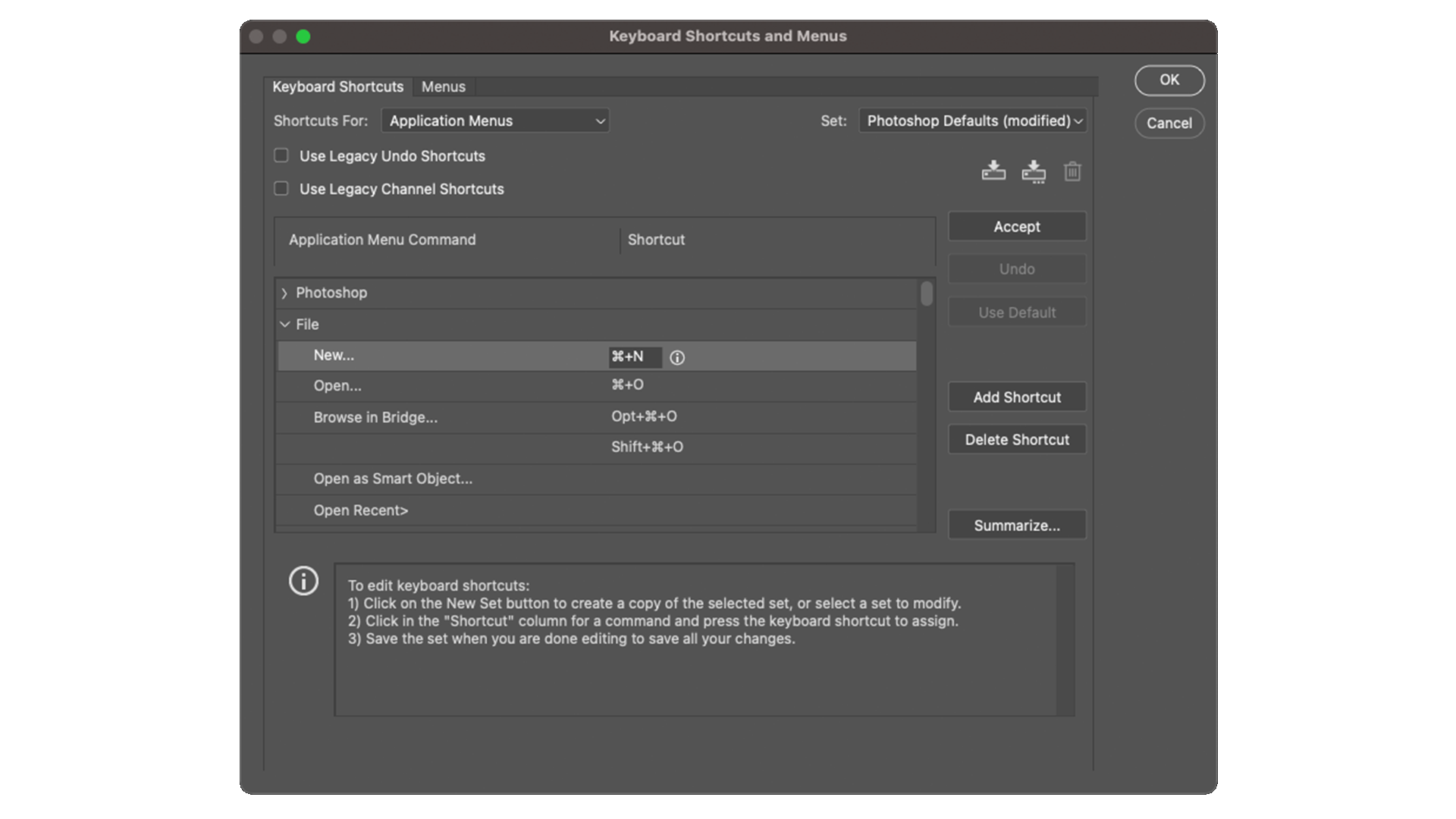Click the Summarize... button
Image resolution: width=1456 pixels, height=819 pixels.
pos(1017,526)
